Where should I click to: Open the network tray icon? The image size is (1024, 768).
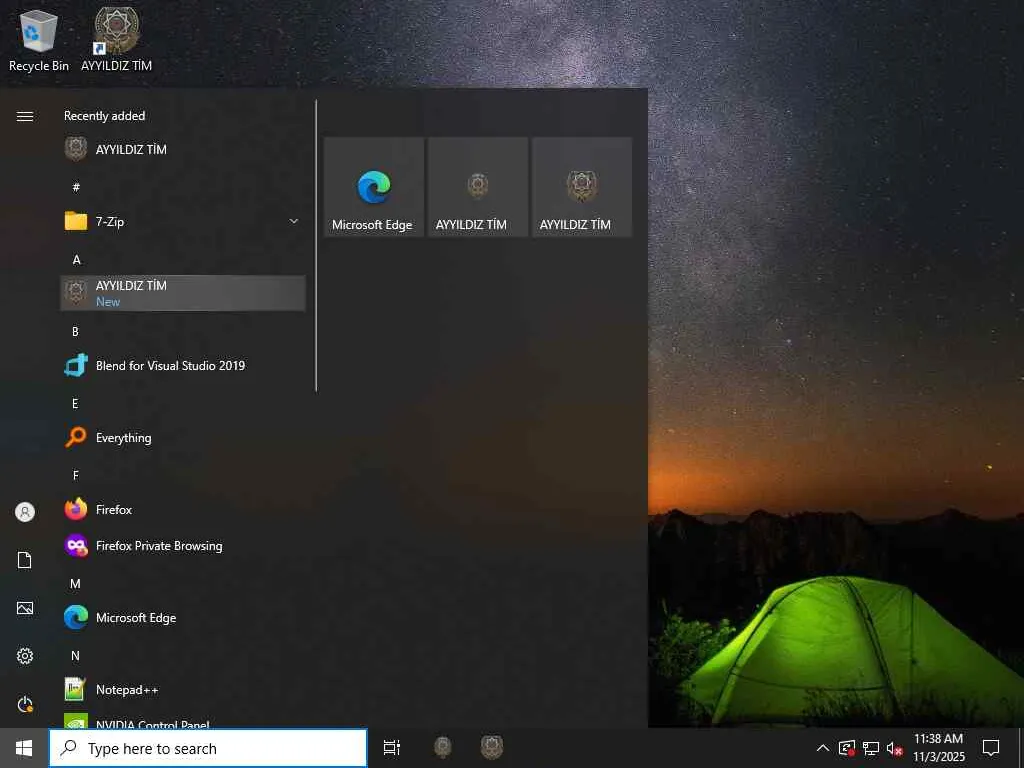pyautogui.click(x=871, y=748)
